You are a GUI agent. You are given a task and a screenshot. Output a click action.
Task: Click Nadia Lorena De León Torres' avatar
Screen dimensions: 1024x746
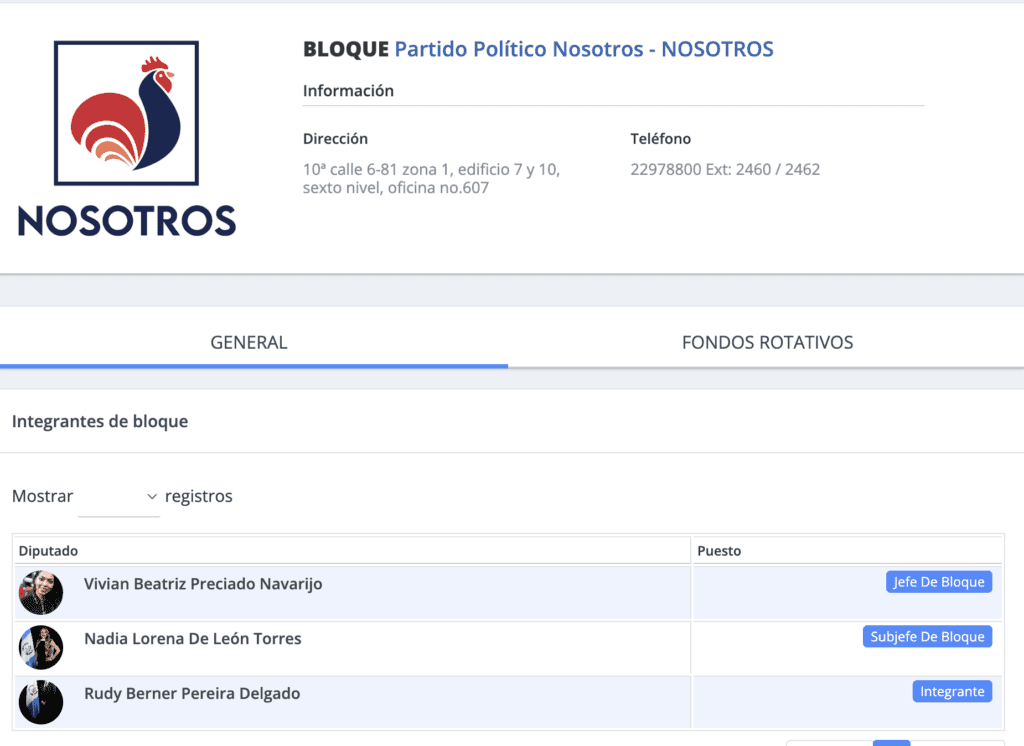(41, 648)
